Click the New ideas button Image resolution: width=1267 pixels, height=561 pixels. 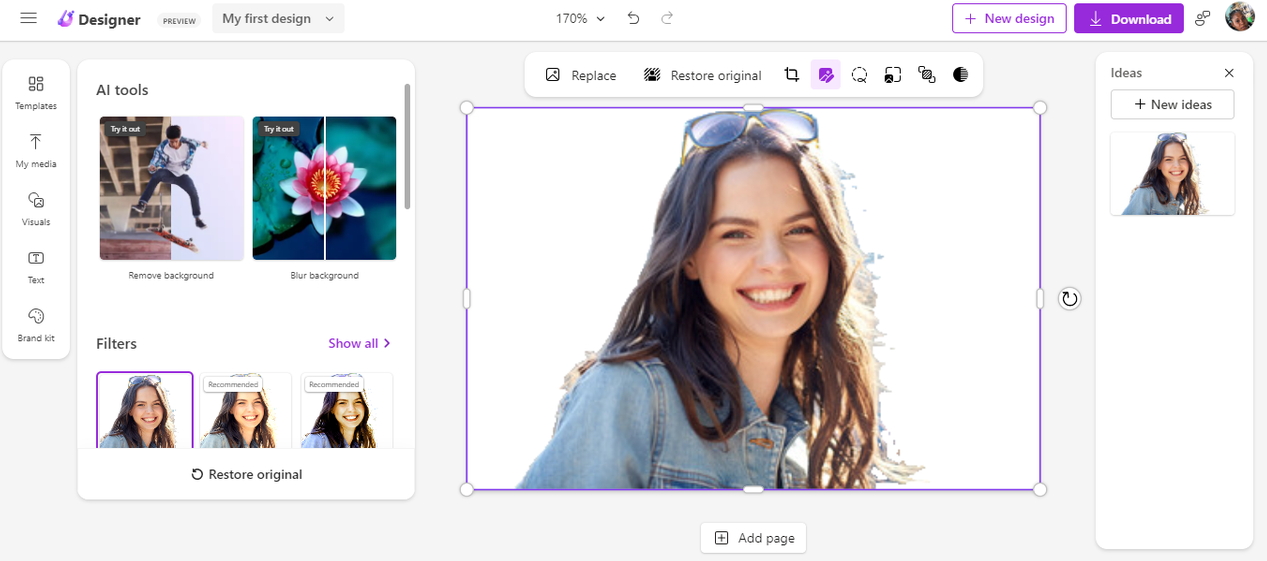[1172, 104]
